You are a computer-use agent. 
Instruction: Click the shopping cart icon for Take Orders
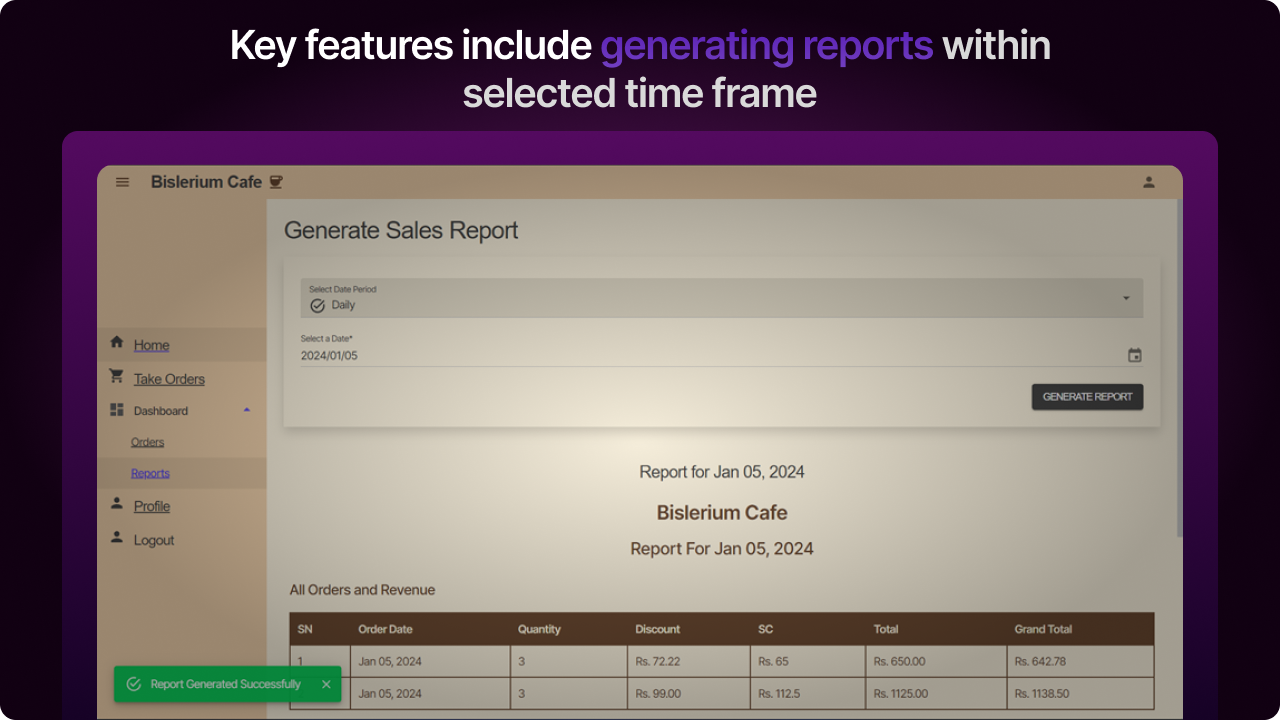pos(116,376)
